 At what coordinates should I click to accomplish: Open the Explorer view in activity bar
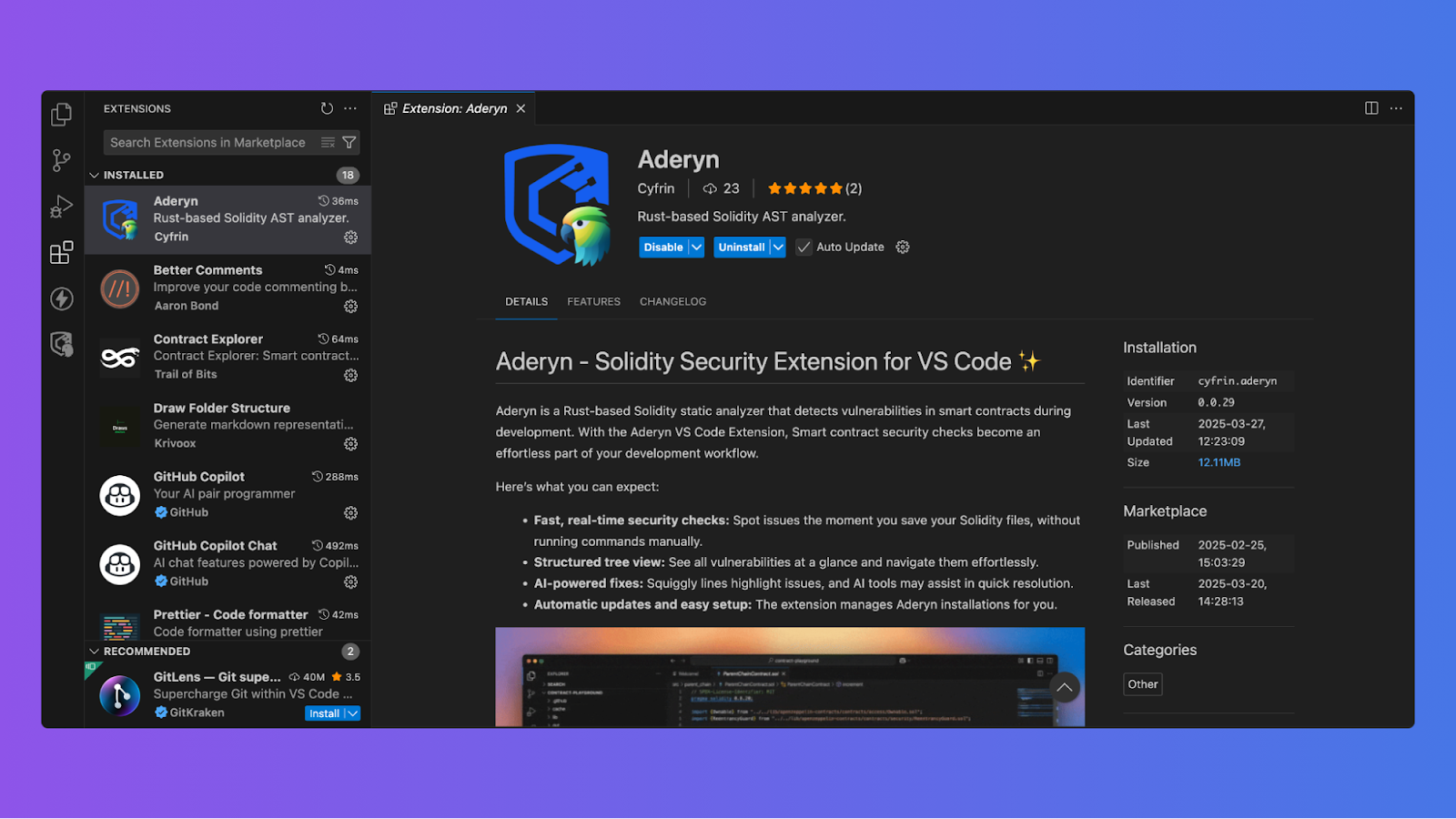click(61, 114)
